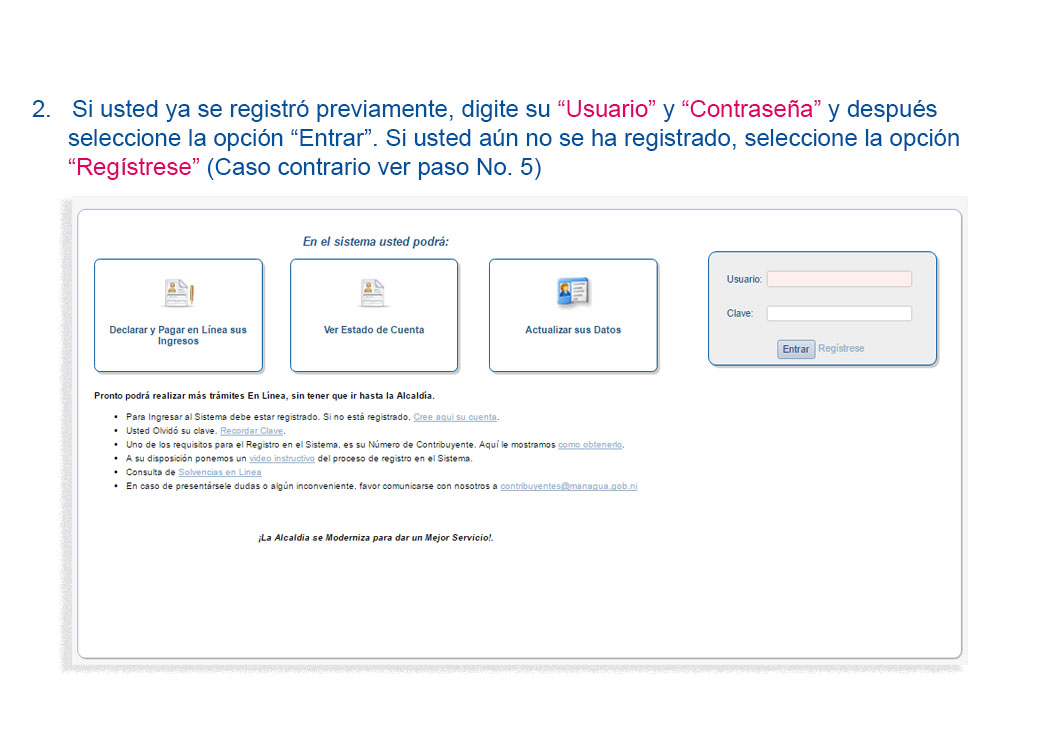Image resolution: width=1040 pixels, height=730 pixels.
Task: Click the Actualizar sus Datos ID card icon
Action: pyautogui.click(x=573, y=292)
